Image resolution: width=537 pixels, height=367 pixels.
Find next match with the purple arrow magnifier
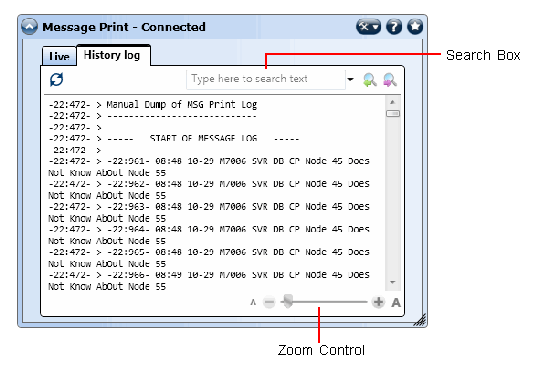click(x=390, y=80)
